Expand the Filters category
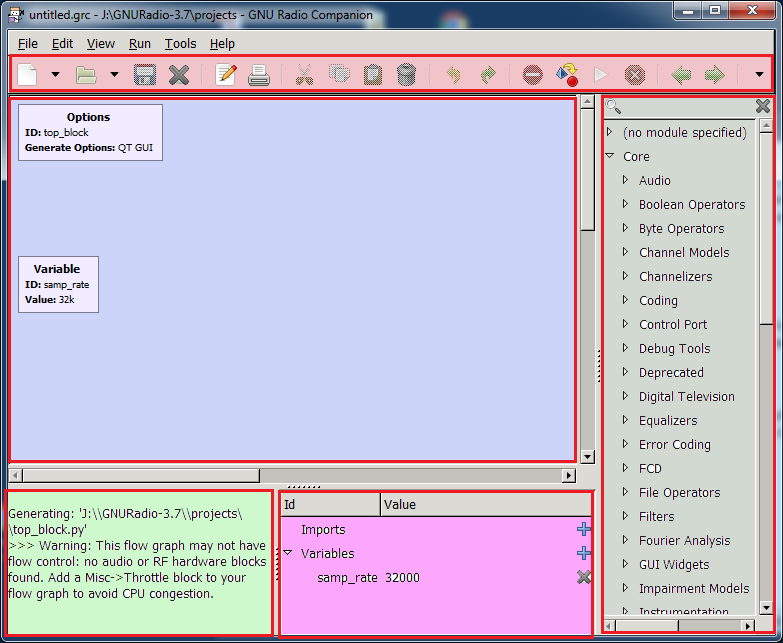 tap(625, 516)
